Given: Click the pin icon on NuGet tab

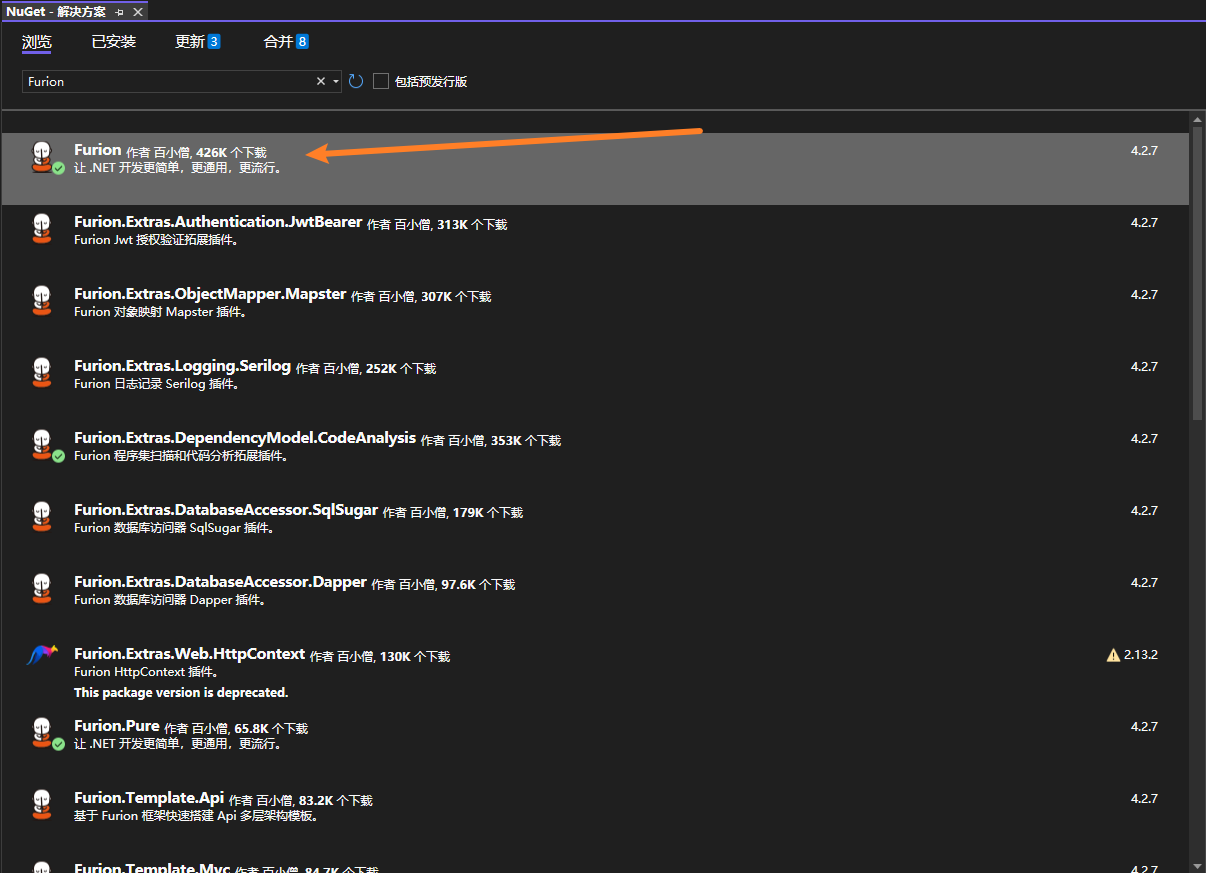Looking at the screenshot, I should coord(119,12).
